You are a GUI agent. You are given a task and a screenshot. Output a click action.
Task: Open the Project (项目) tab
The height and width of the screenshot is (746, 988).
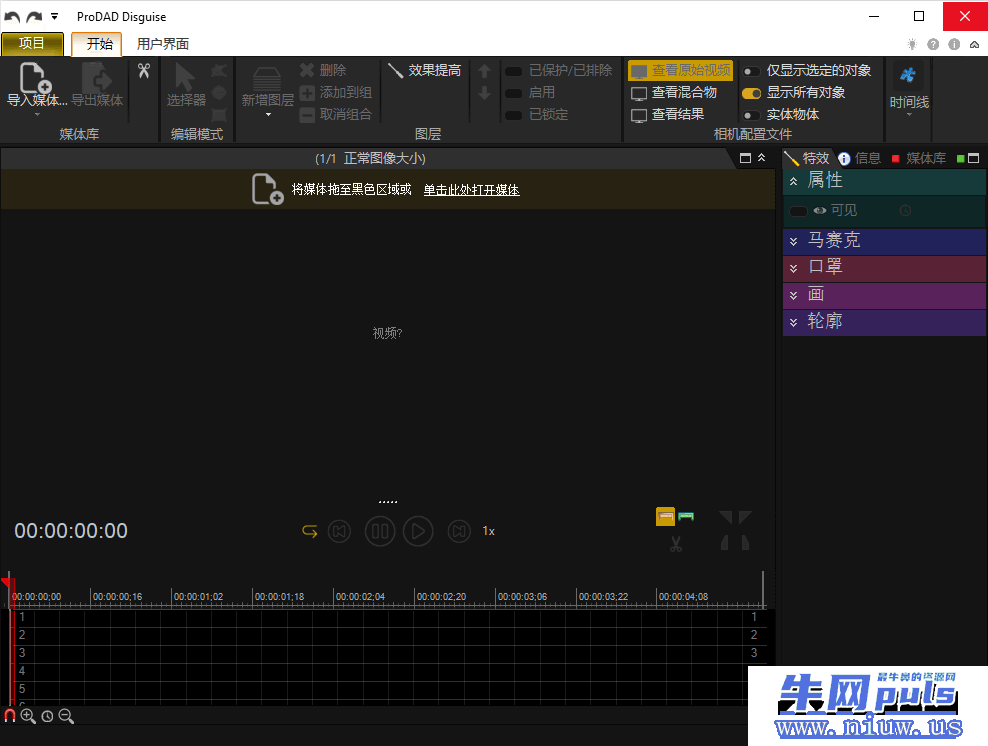coord(32,43)
